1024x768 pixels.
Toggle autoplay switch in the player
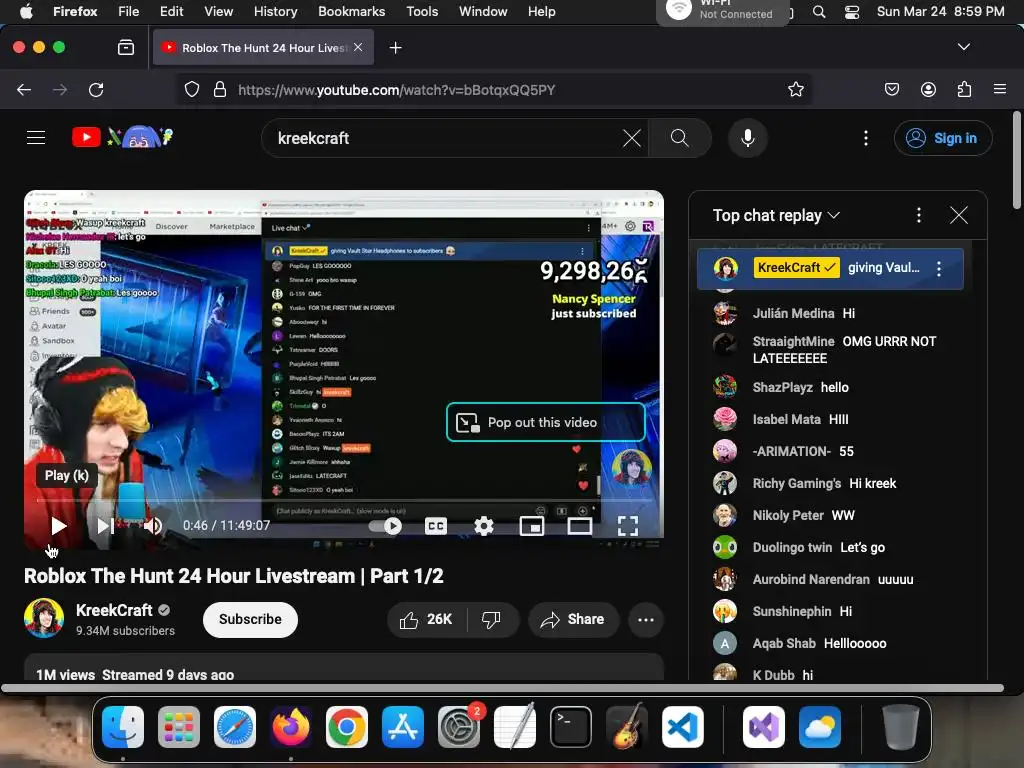(385, 526)
